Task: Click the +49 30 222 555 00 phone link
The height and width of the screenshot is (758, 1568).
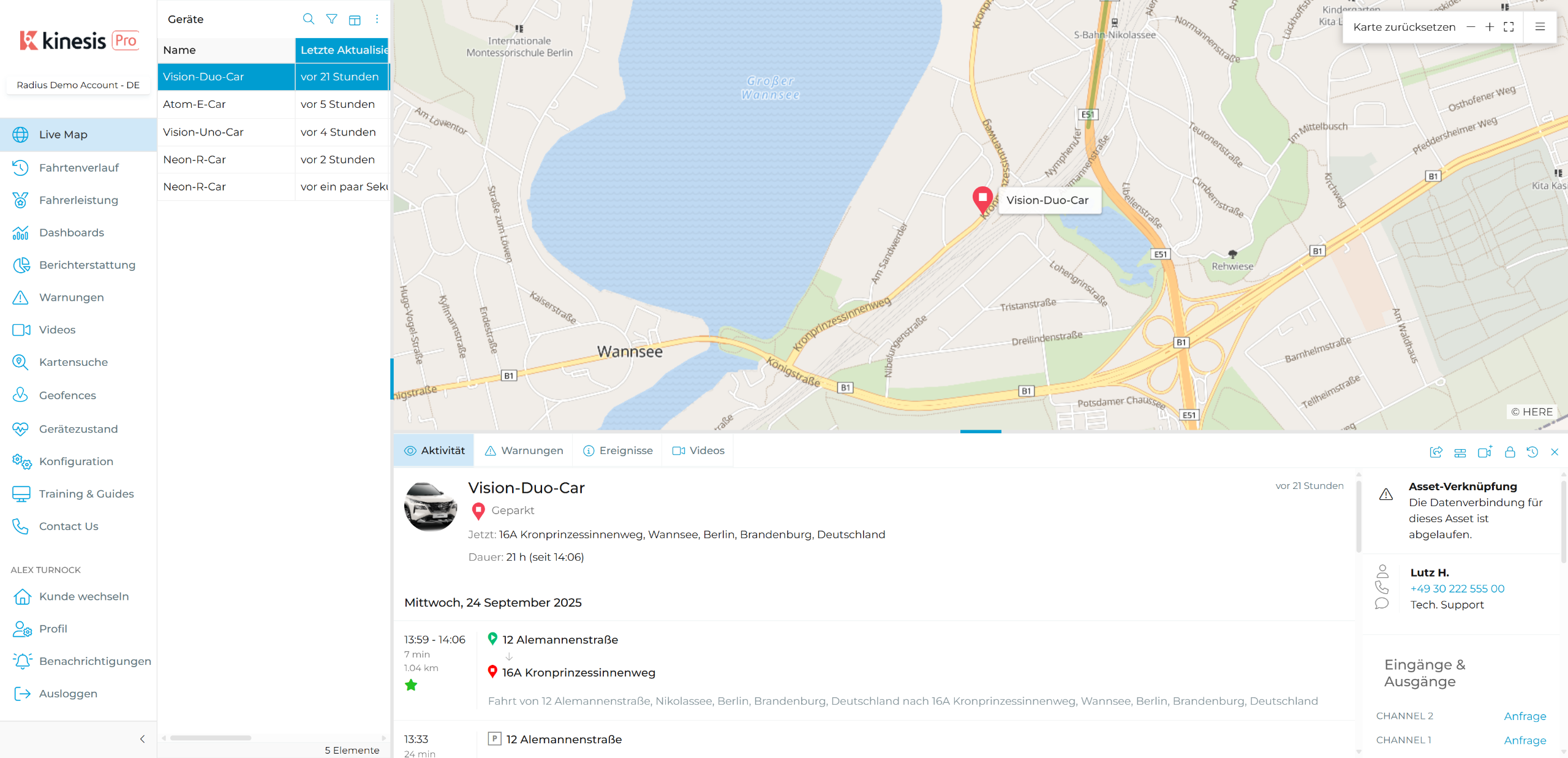Action: pyautogui.click(x=1457, y=588)
